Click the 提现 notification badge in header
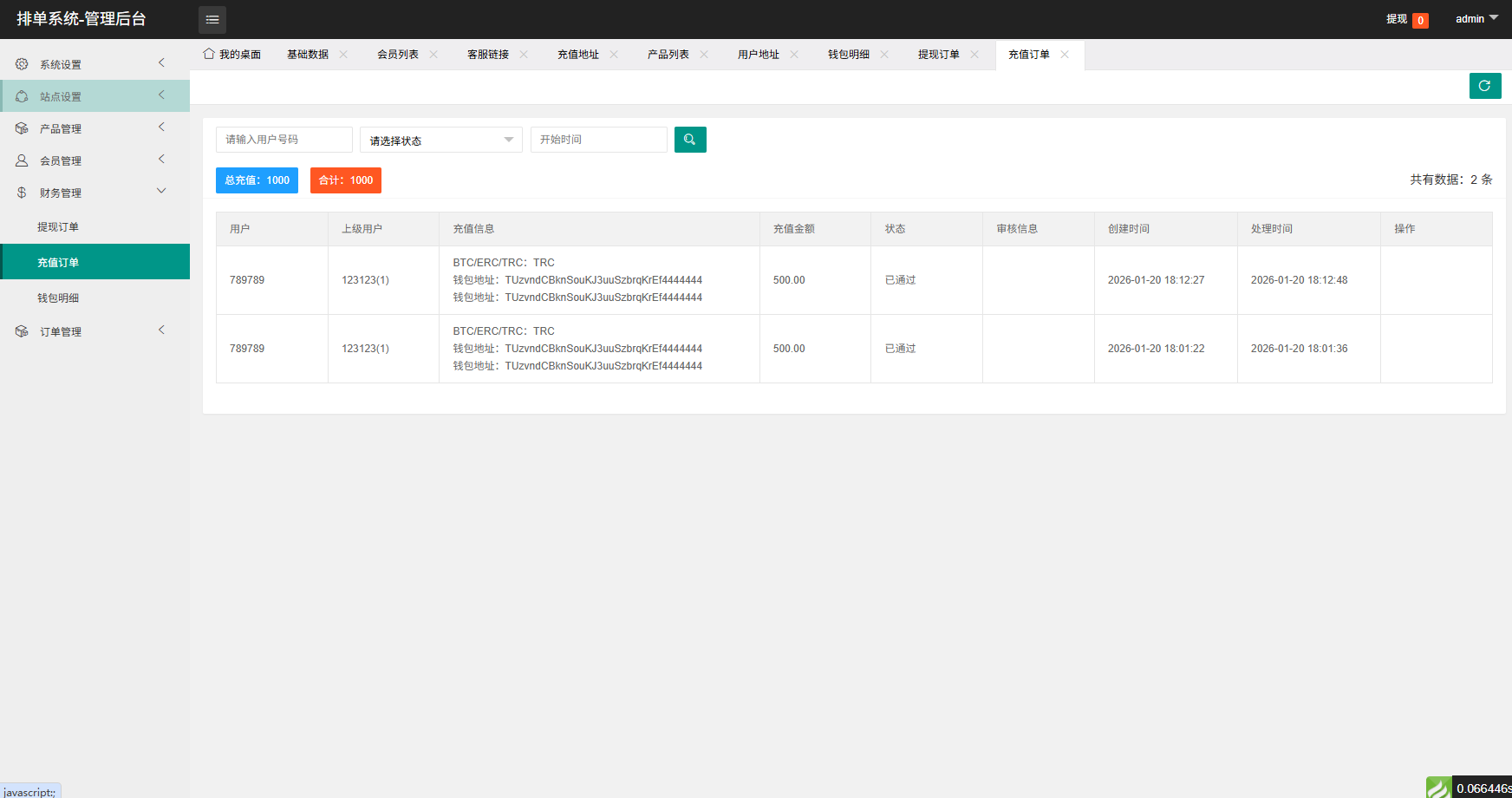Image resolution: width=1512 pixels, height=798 pixels. pyautogui.click(x=1420, y=20)
